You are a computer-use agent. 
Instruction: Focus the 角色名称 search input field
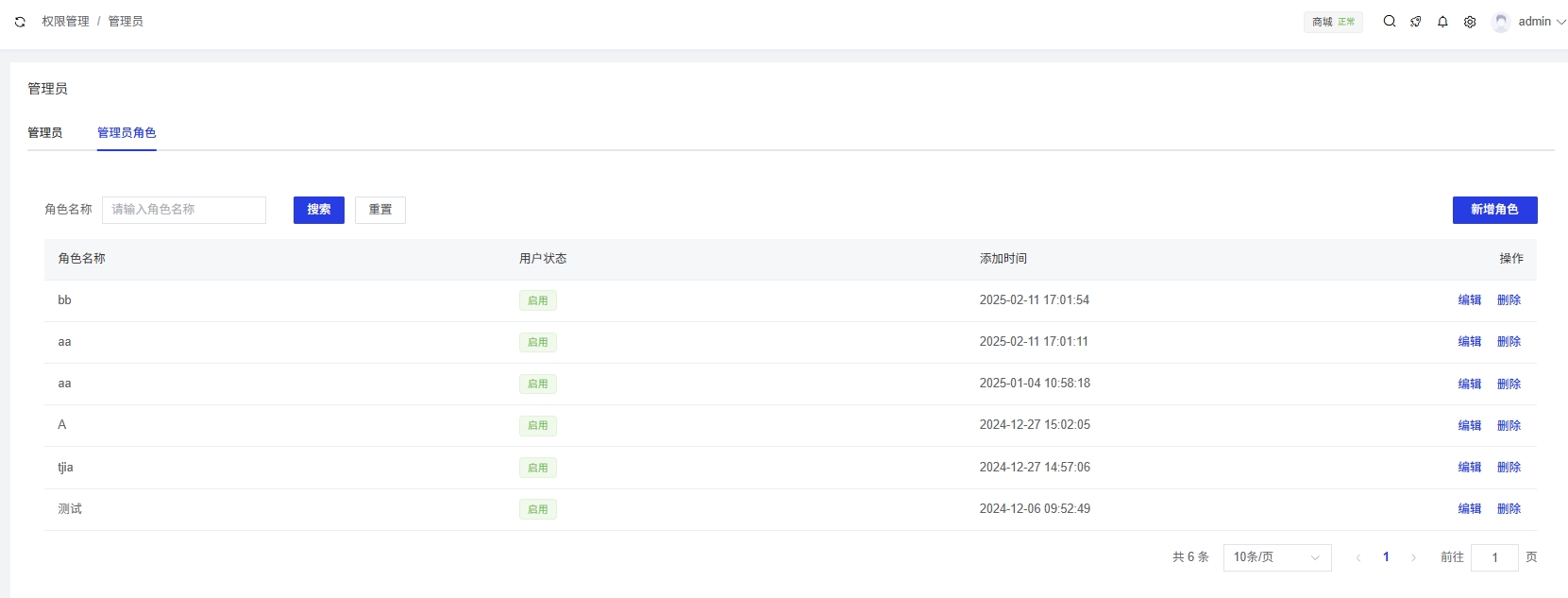(184, 210)
